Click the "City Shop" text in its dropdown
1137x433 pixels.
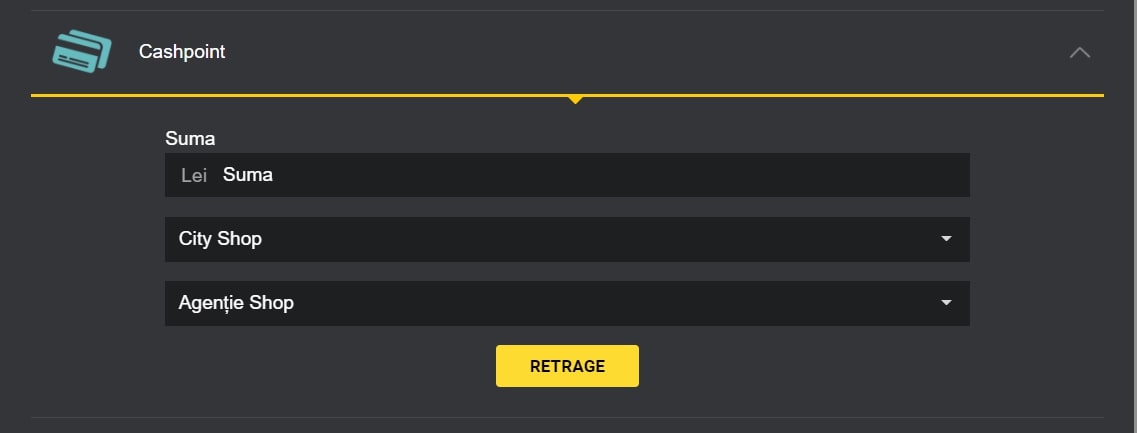[220, 239]
